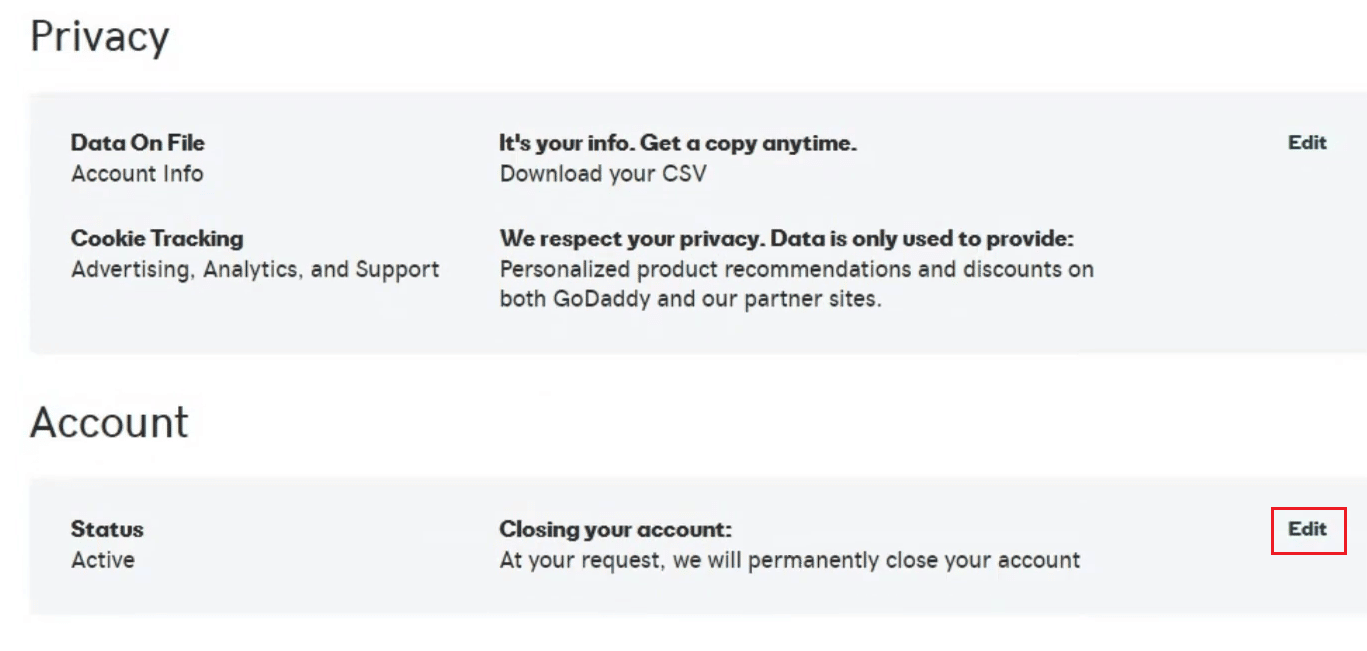The height and width of the screenshot is (651, 1367).
Task: Select the Privacy section heading
Action: [x=100, y=37]
